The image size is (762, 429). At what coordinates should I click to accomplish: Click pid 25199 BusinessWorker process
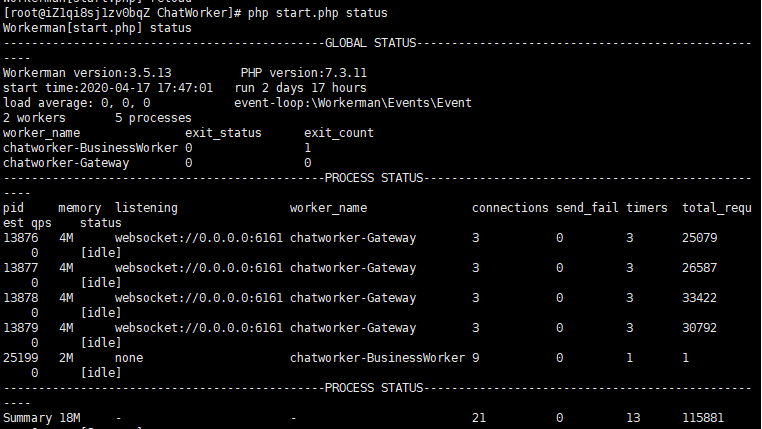[20, 359]
